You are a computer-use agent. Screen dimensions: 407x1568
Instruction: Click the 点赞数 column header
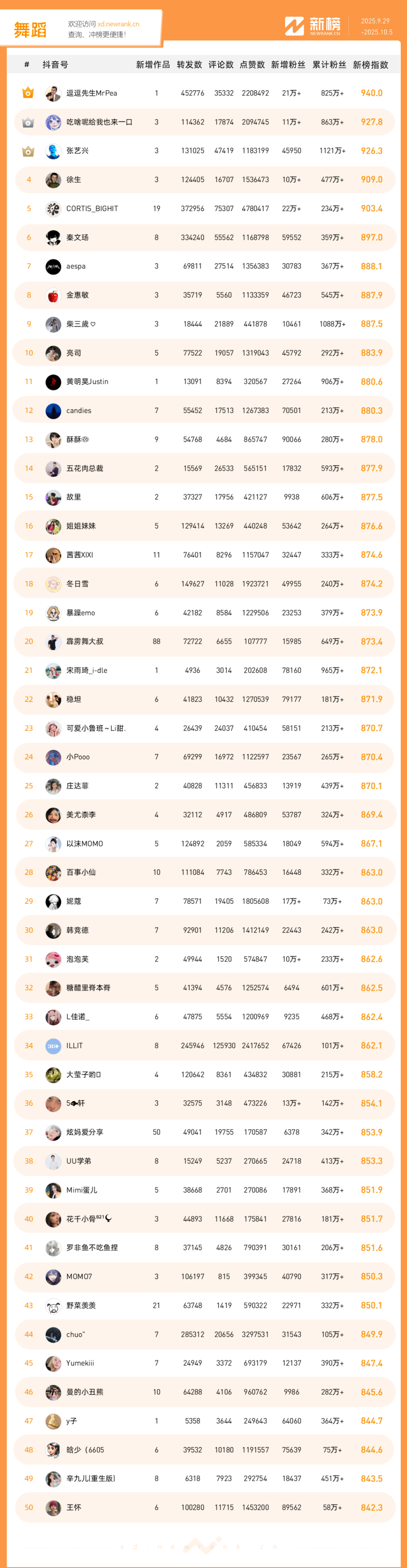(252, 65)
